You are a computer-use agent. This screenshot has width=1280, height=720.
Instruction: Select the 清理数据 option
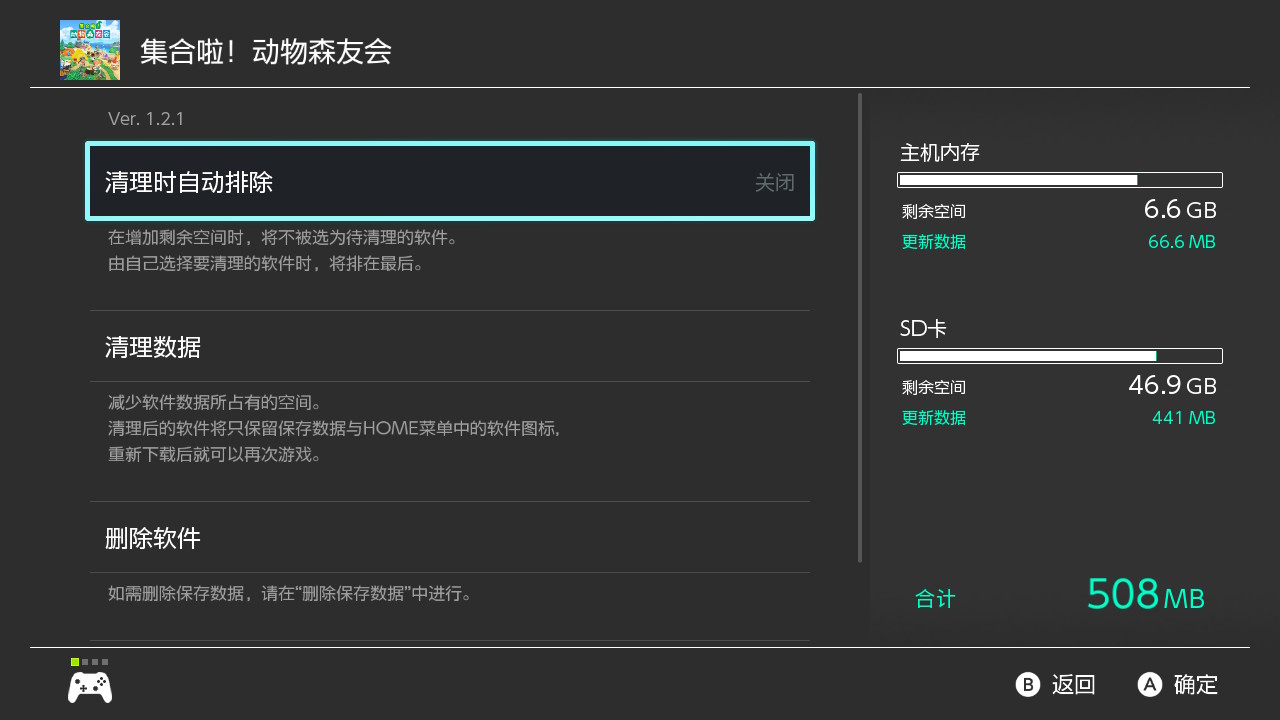pos(450,347)
